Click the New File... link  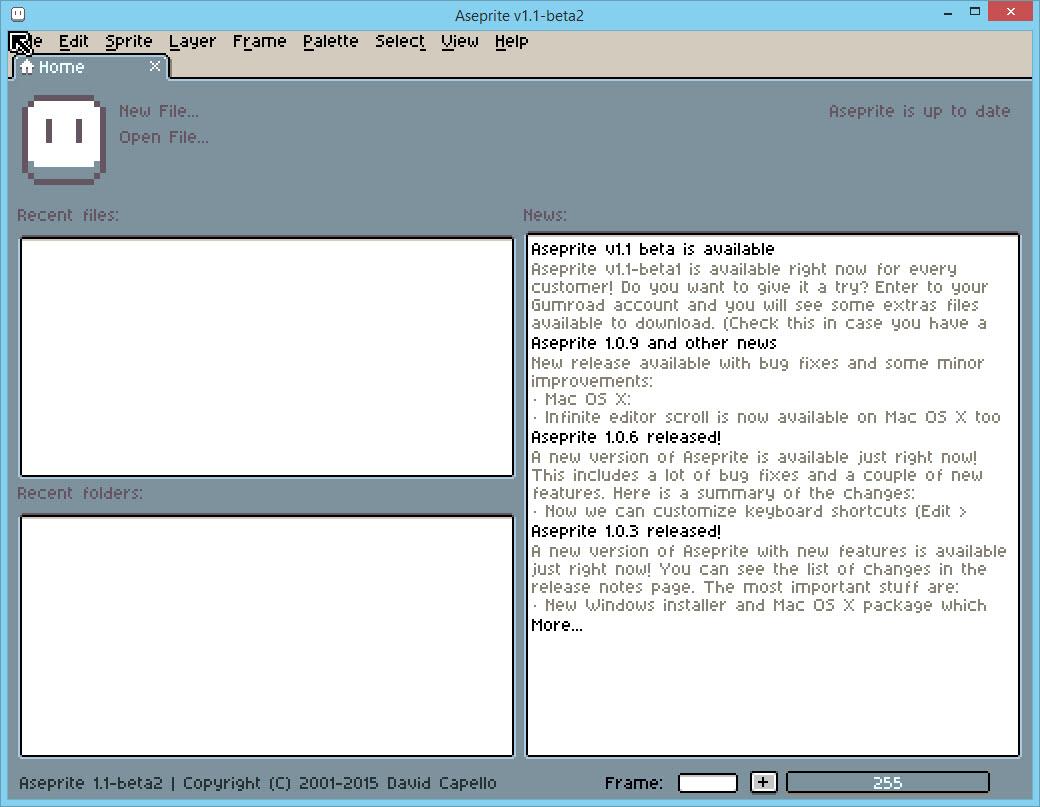[x=159, y=111]
